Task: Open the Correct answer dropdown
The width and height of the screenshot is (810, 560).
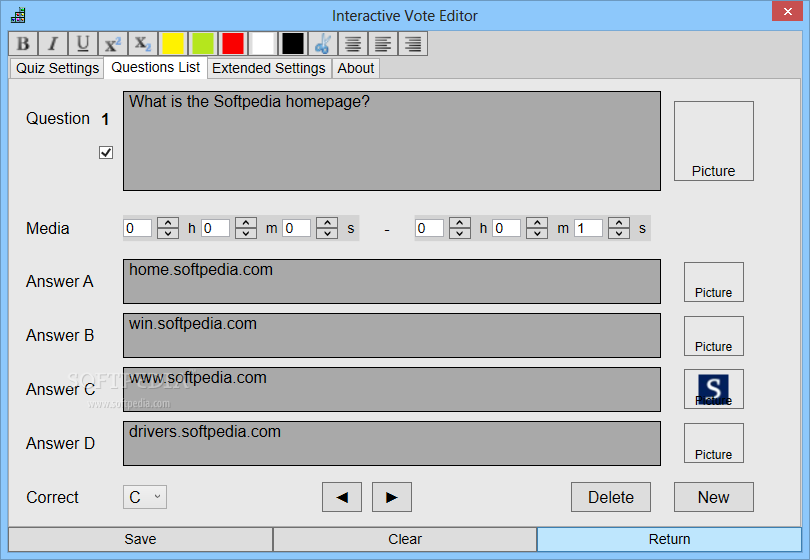Action: (x=145, y=497)
